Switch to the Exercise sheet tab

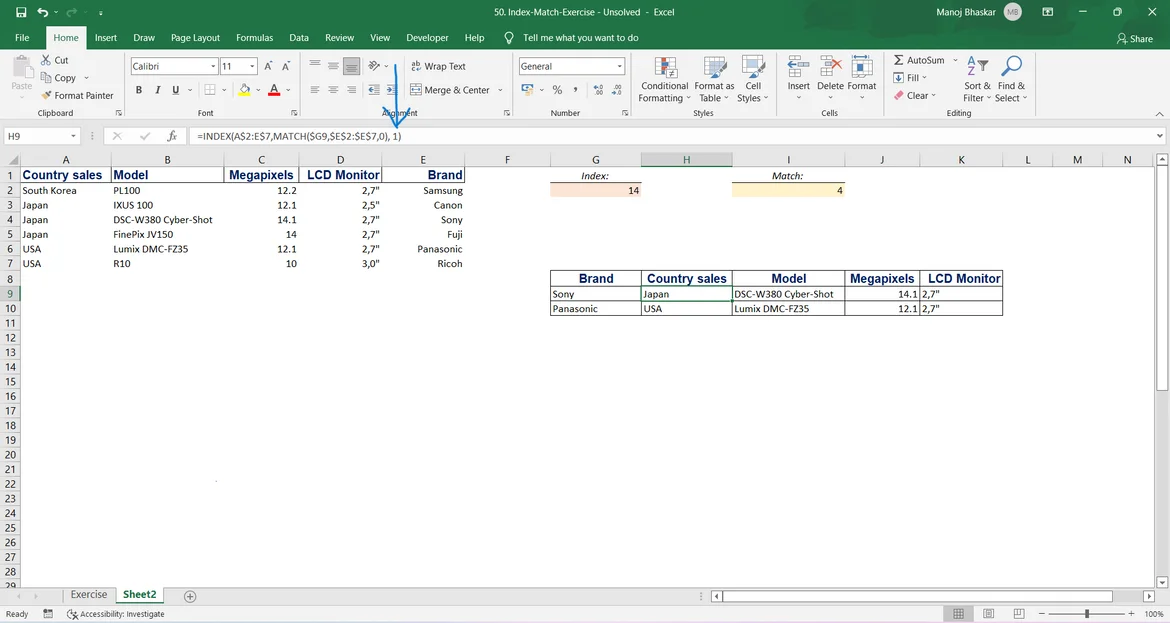coord(89,595)
